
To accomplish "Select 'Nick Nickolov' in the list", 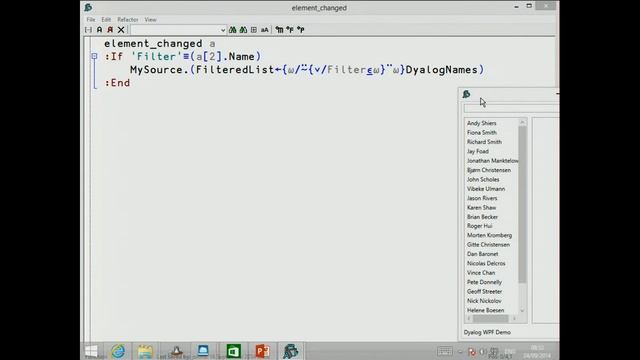I will [484, 301].
